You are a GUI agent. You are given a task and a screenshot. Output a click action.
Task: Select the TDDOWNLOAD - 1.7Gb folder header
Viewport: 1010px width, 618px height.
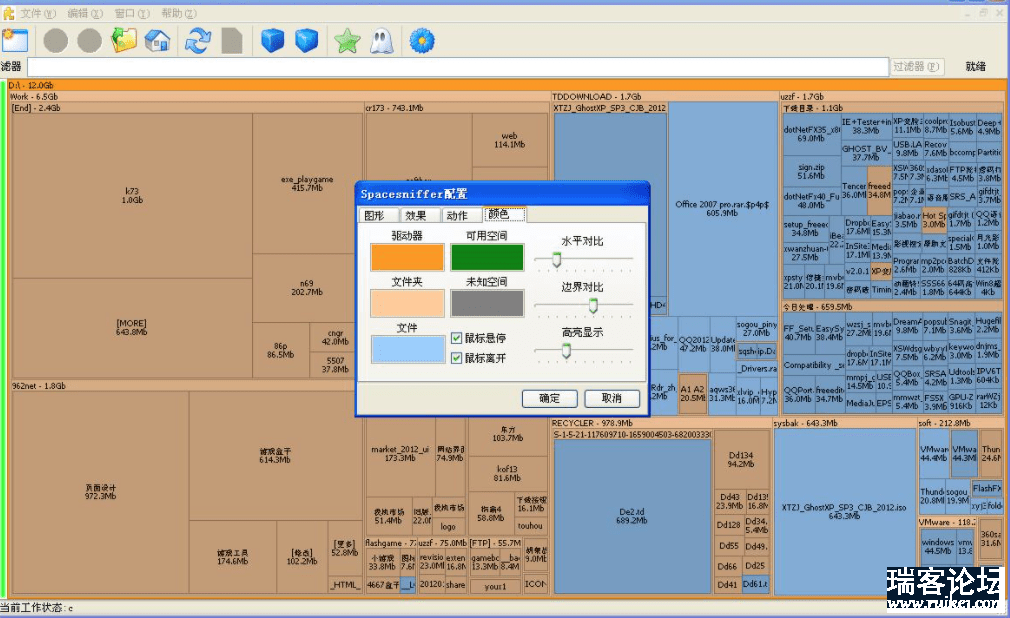point(664,97)
